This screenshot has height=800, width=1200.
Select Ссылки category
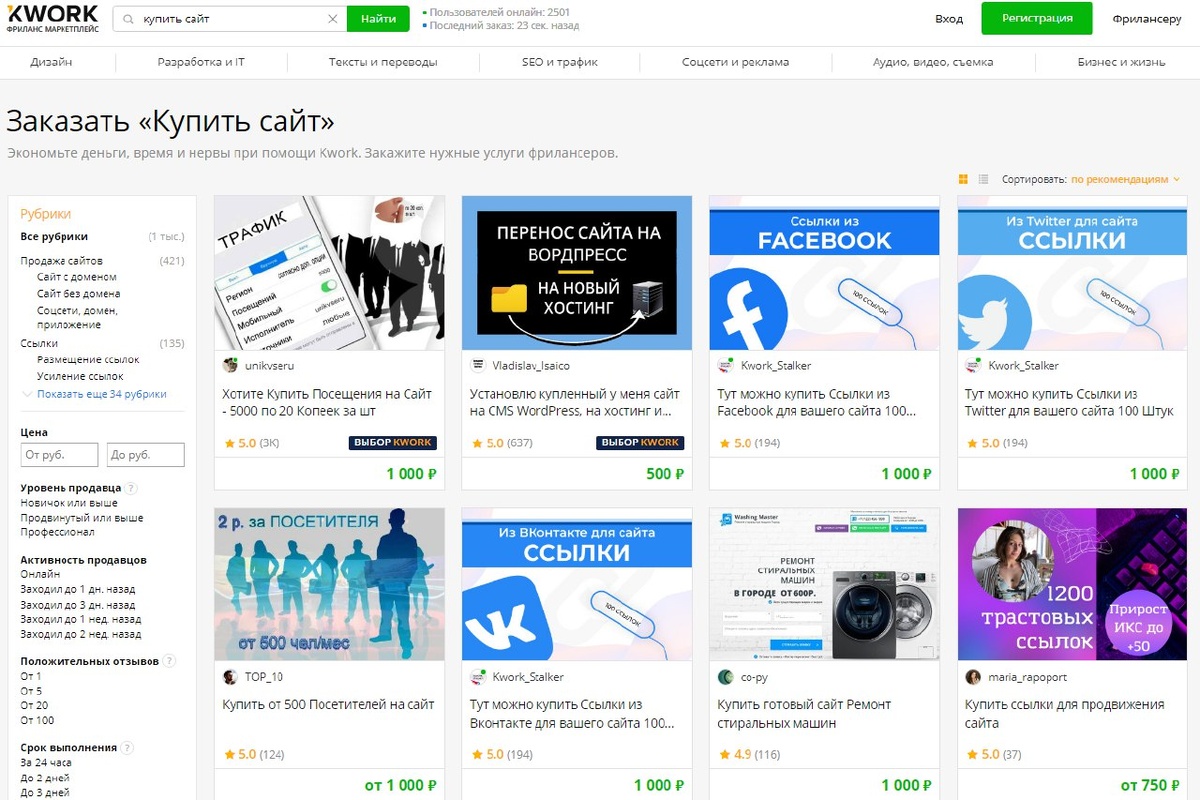tap(39, 343)
